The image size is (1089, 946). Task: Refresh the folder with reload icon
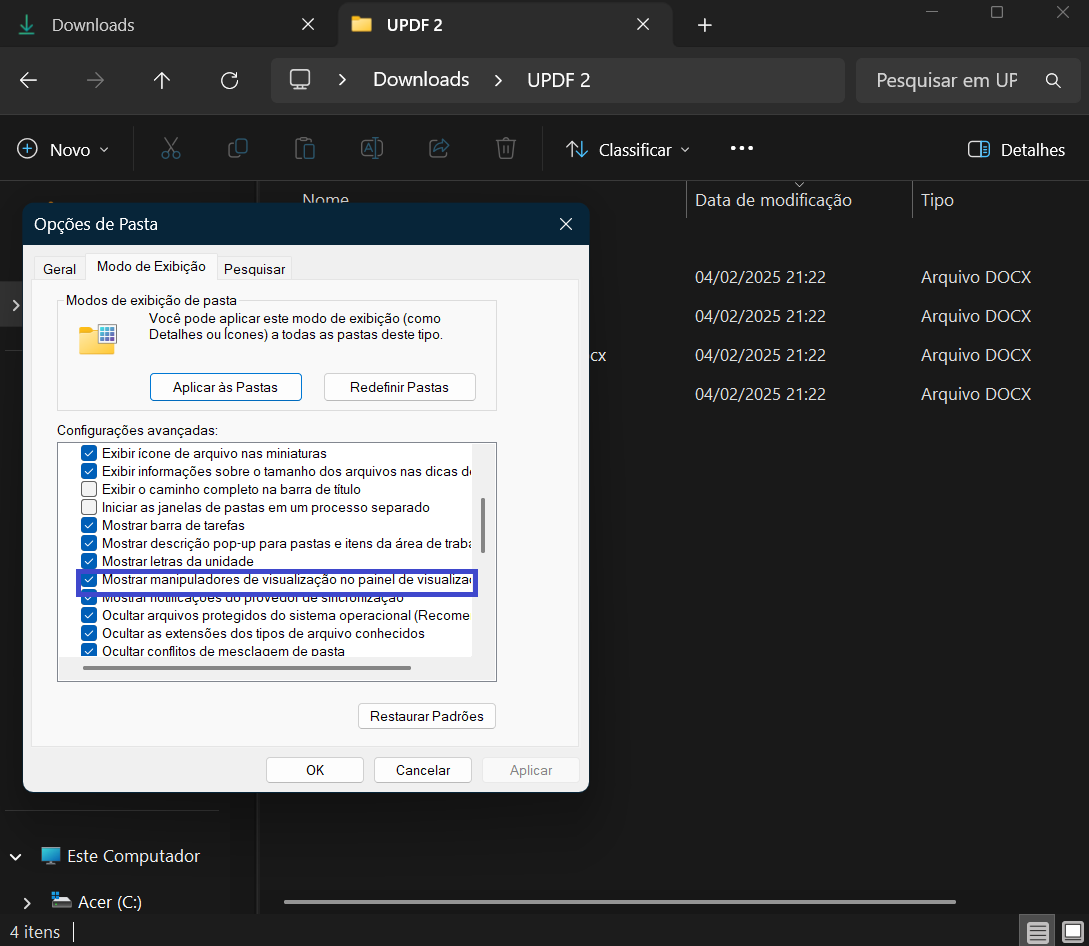click(229, 81)
